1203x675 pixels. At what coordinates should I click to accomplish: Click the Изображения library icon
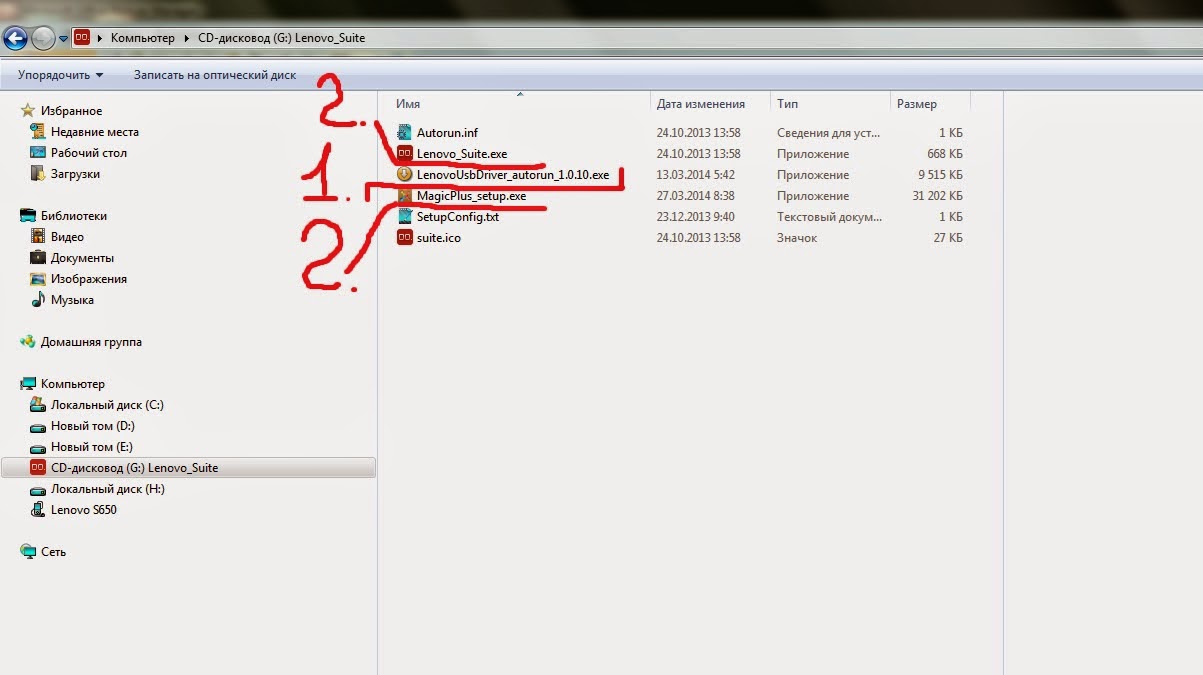tap(38, 279)
